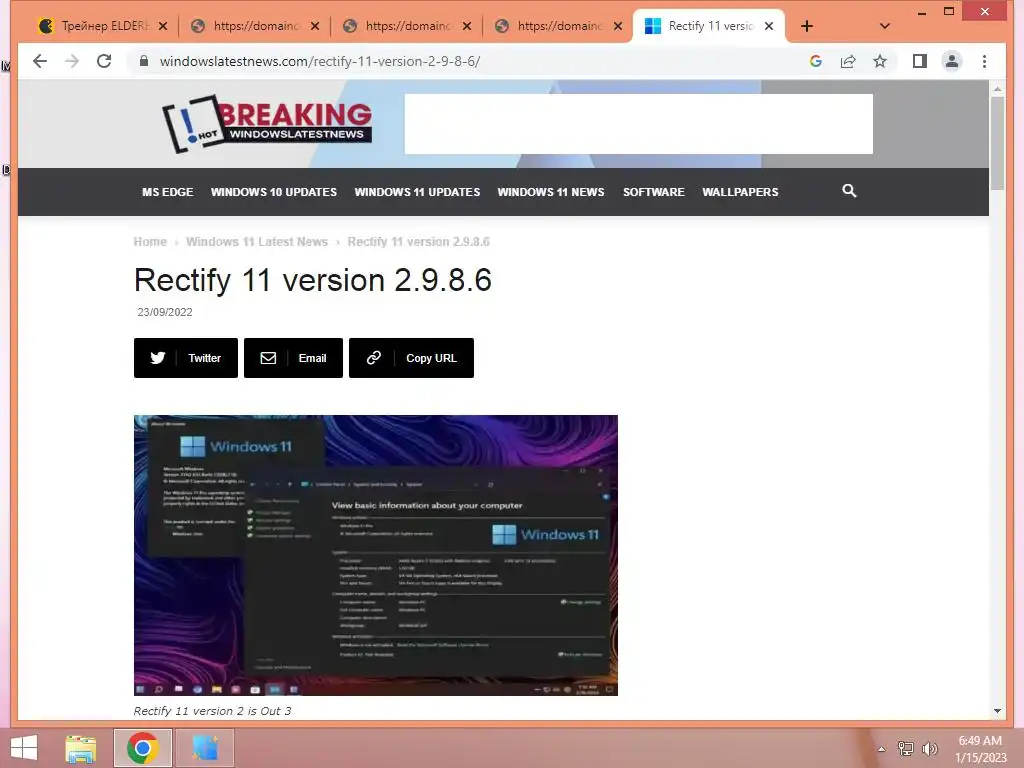
Task: Click the Breaking WindowsLatestNews logo
Action: 267,124
